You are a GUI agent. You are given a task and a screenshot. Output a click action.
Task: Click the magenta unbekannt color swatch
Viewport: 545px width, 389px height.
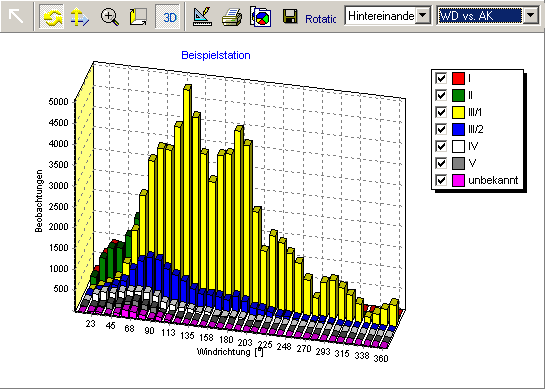458,180
